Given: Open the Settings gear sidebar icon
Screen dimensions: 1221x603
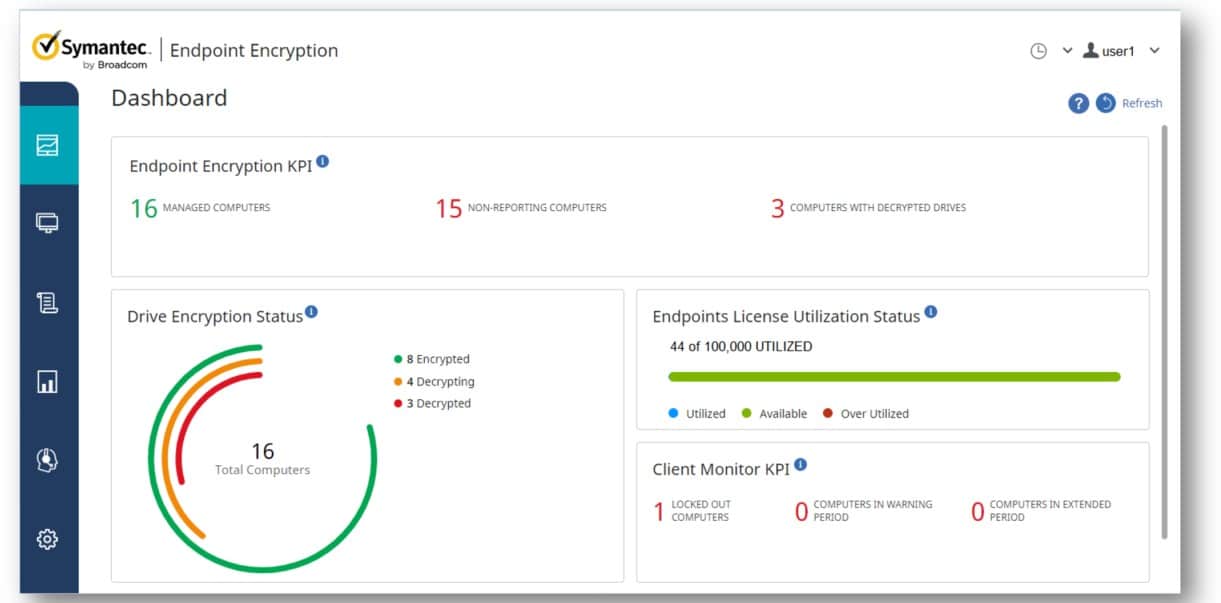Looking at the screenshot, I should pos(47,539).
